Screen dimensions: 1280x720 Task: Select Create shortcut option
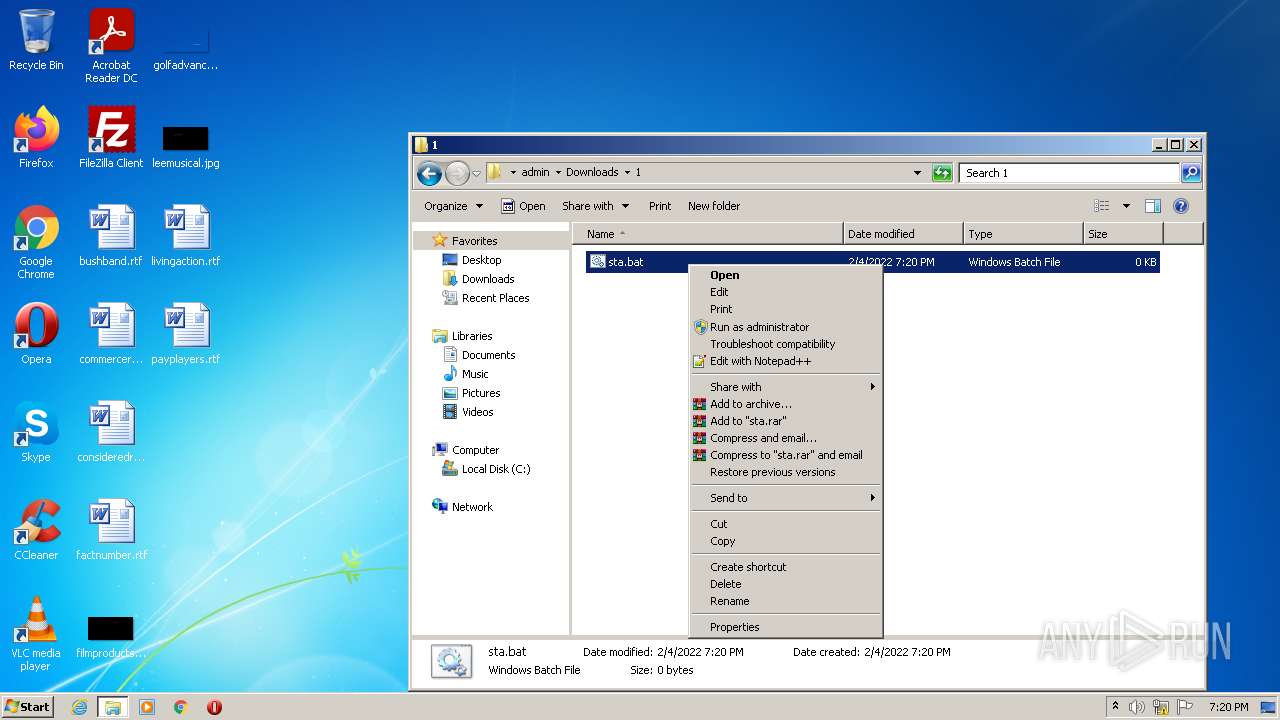(786, 567)
